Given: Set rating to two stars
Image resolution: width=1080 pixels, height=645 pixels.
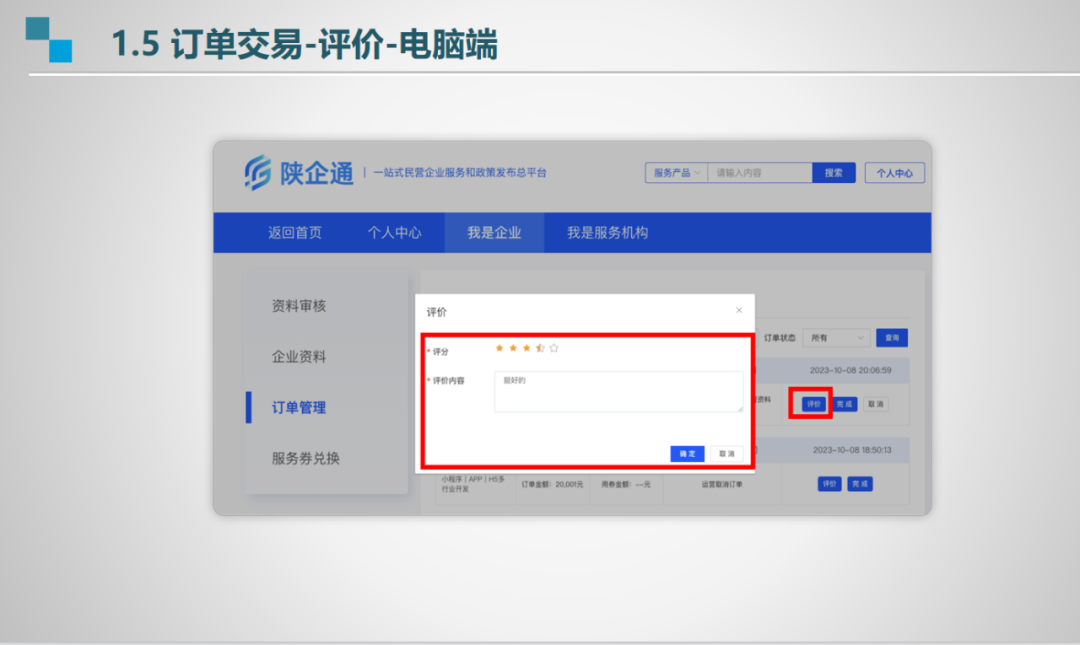Looking at the screenshot, I should (513, 348).
